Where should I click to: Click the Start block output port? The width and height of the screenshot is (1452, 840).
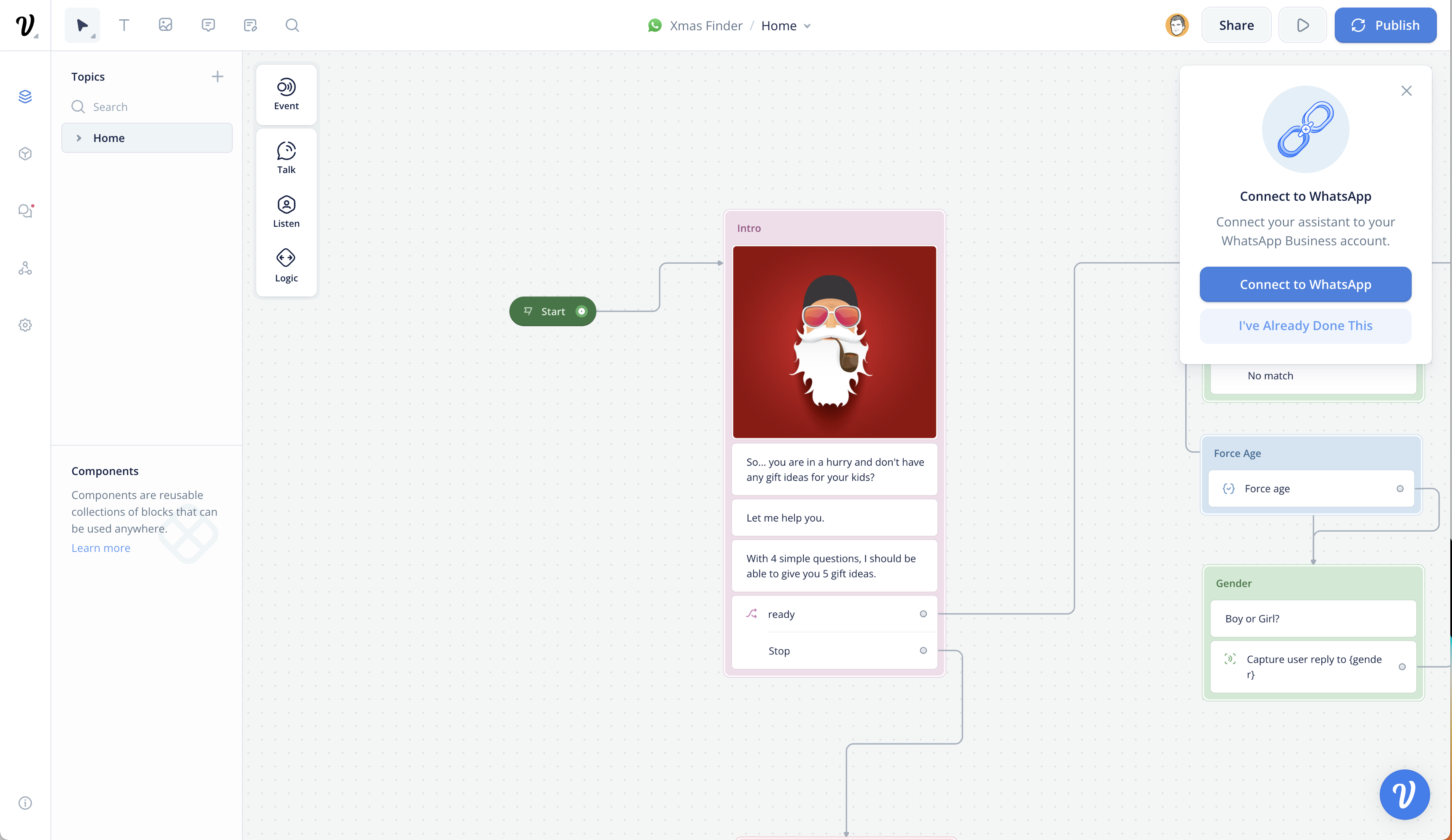tap(581, 312)
